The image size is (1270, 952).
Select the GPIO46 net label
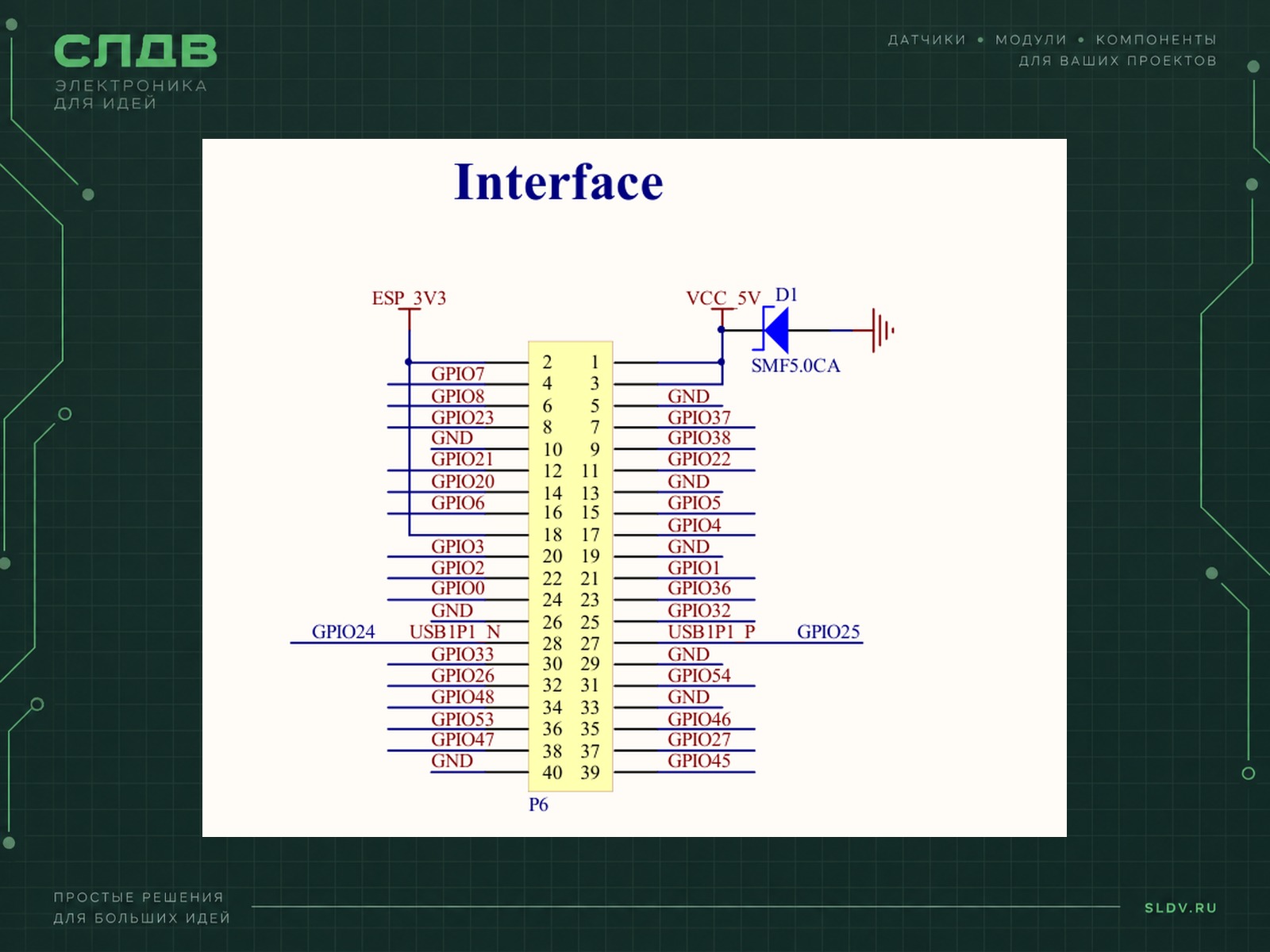pos(699,720)
